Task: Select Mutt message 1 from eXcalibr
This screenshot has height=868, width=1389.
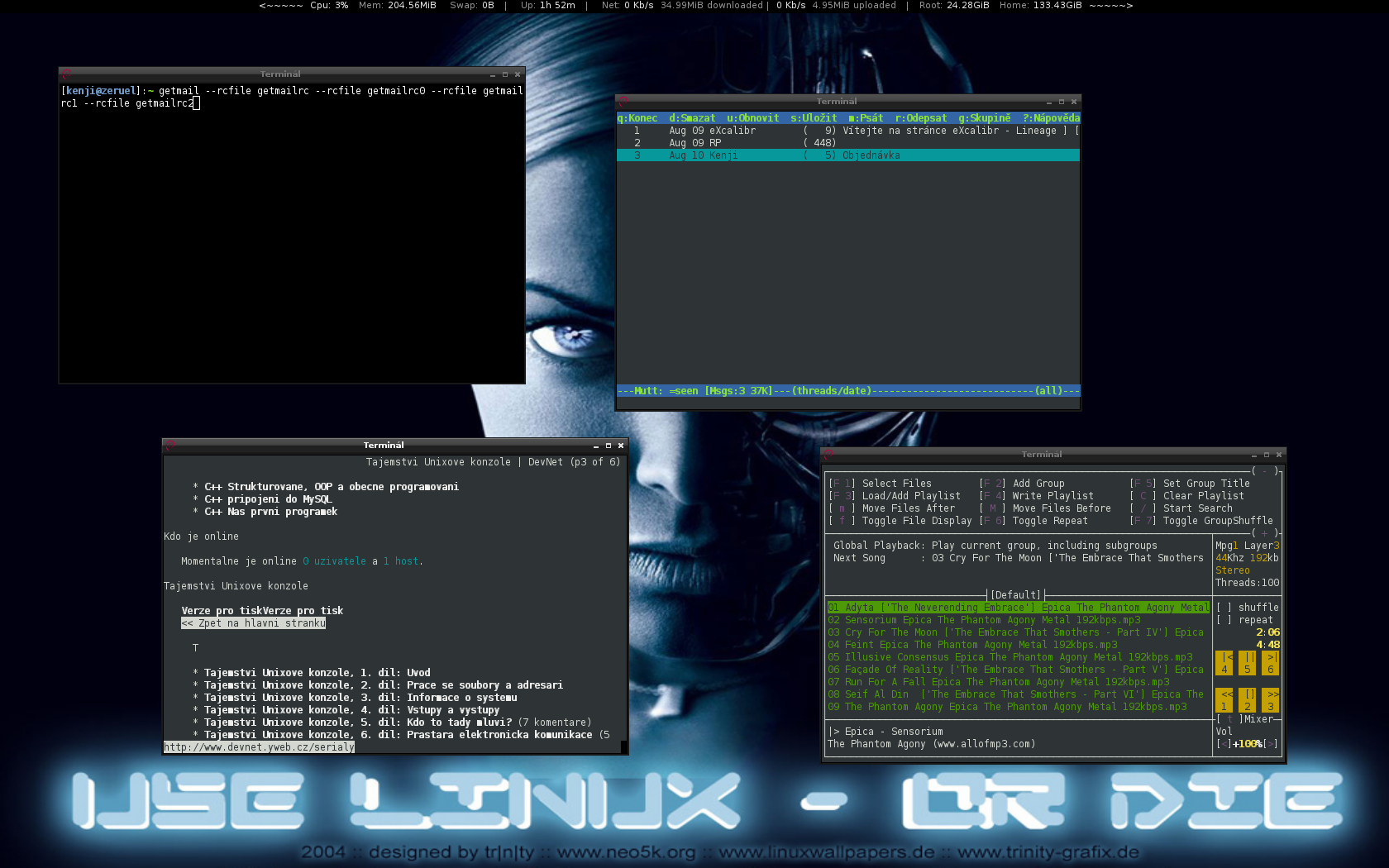Action: click(x=848, y=131)
